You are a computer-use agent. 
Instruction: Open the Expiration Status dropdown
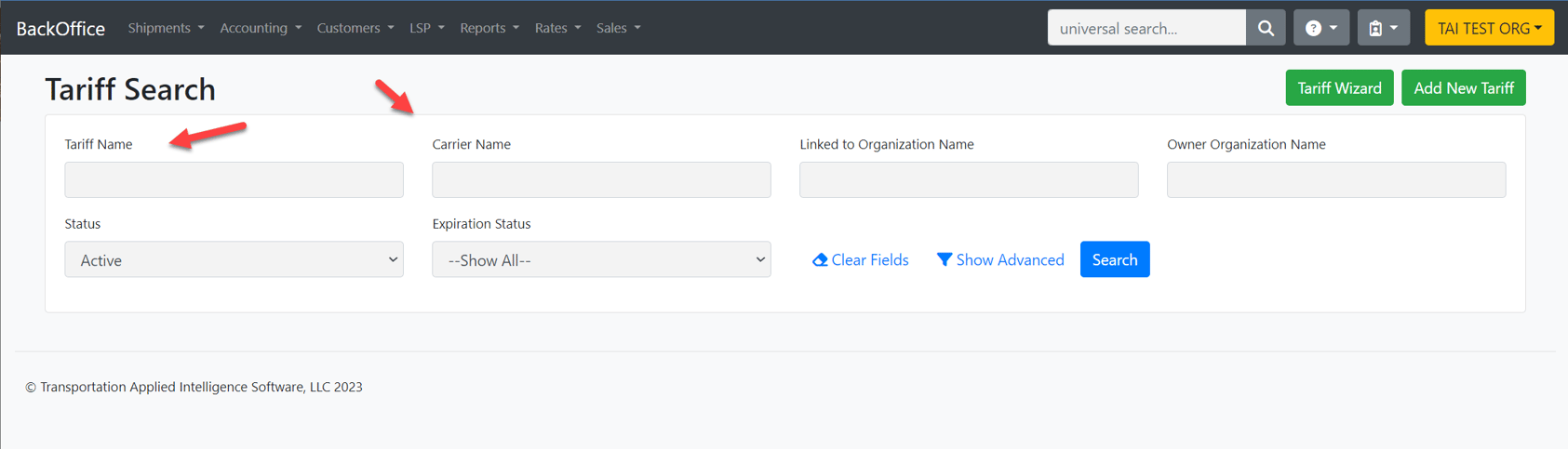tap(601, 260)
